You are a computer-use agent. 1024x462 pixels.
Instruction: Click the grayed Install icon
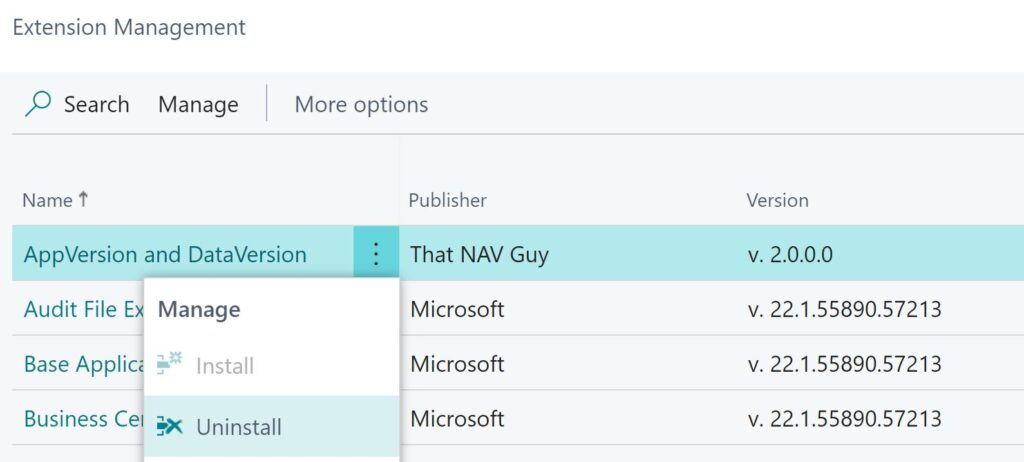pos(170,363)
